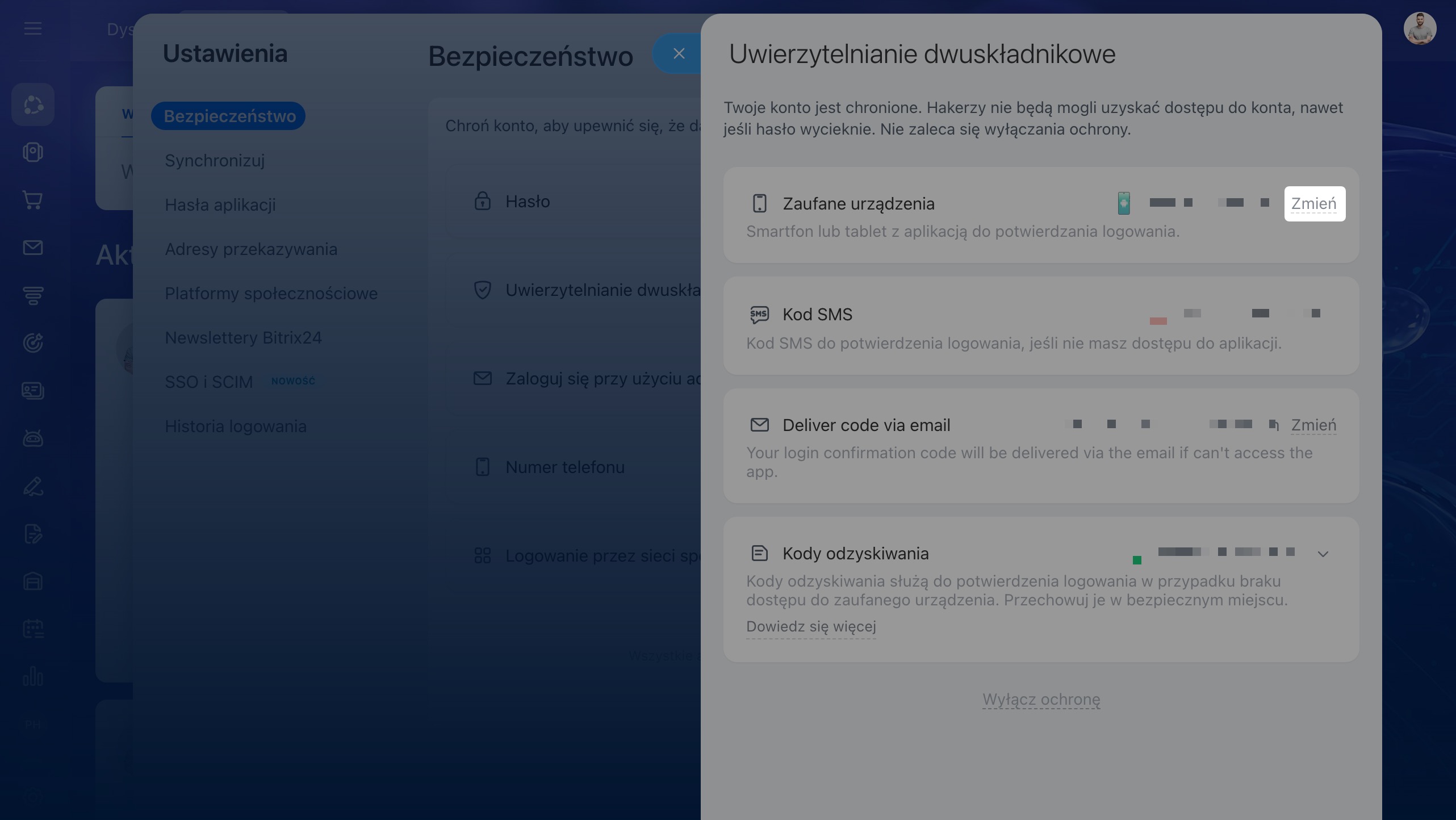Open Historia logowania settings section
The height and width of the screenshot is (820, 1456).
[236, 426]
